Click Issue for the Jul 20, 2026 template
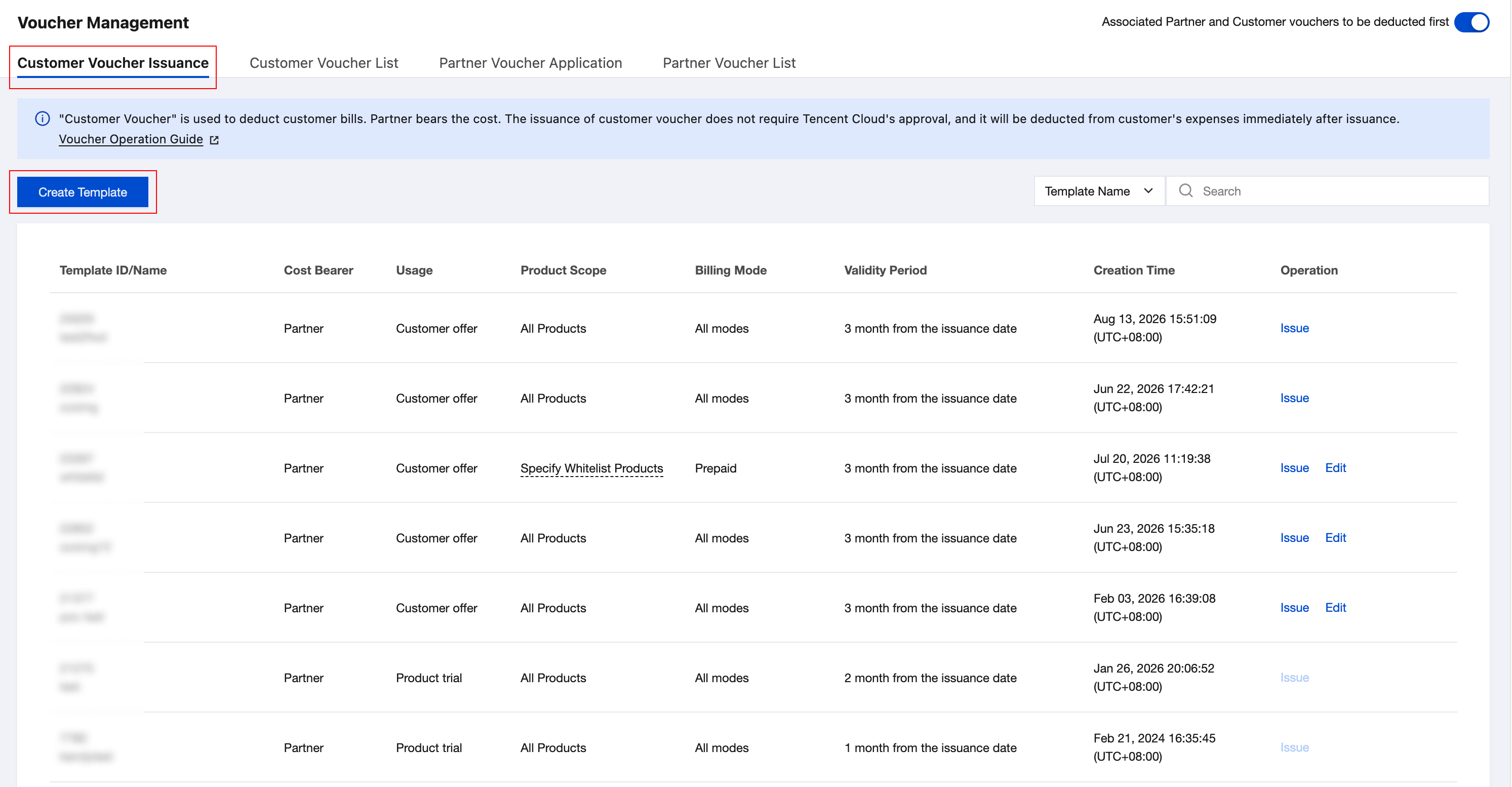 [1294, 468]
